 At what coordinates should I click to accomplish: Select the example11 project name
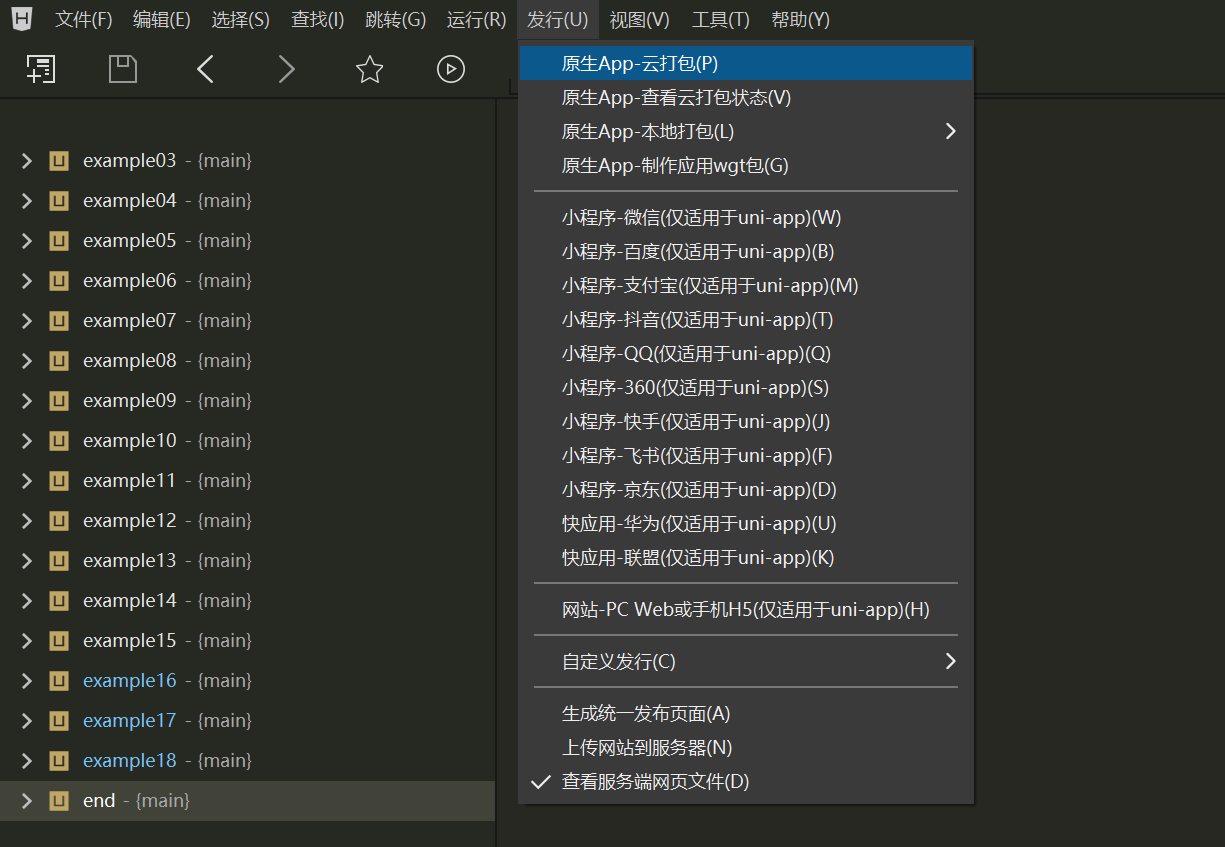(x=130, y=481)
